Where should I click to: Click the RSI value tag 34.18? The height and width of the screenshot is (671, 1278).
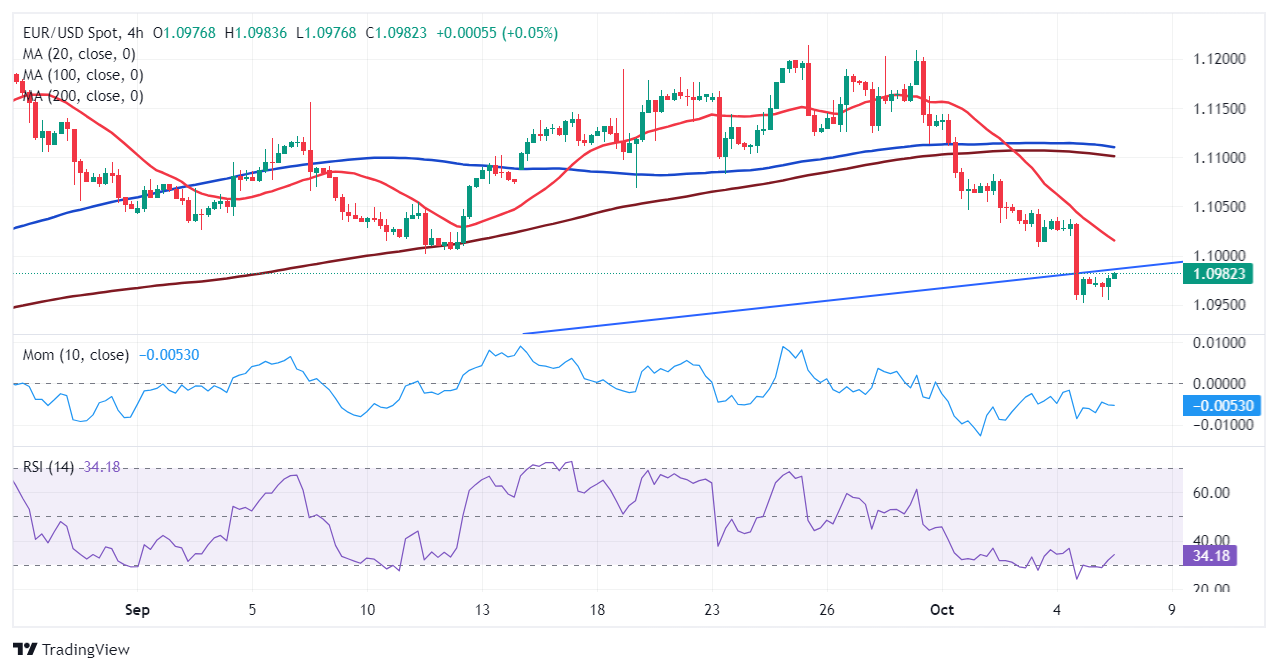(1214, 554)
